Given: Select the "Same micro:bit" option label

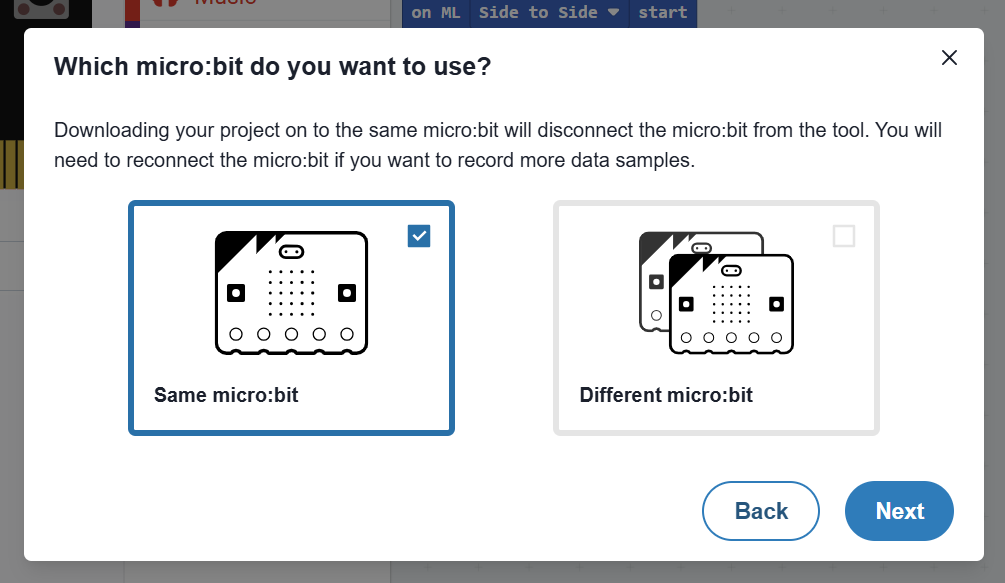Looking at the screenshot, I should 226,395.
